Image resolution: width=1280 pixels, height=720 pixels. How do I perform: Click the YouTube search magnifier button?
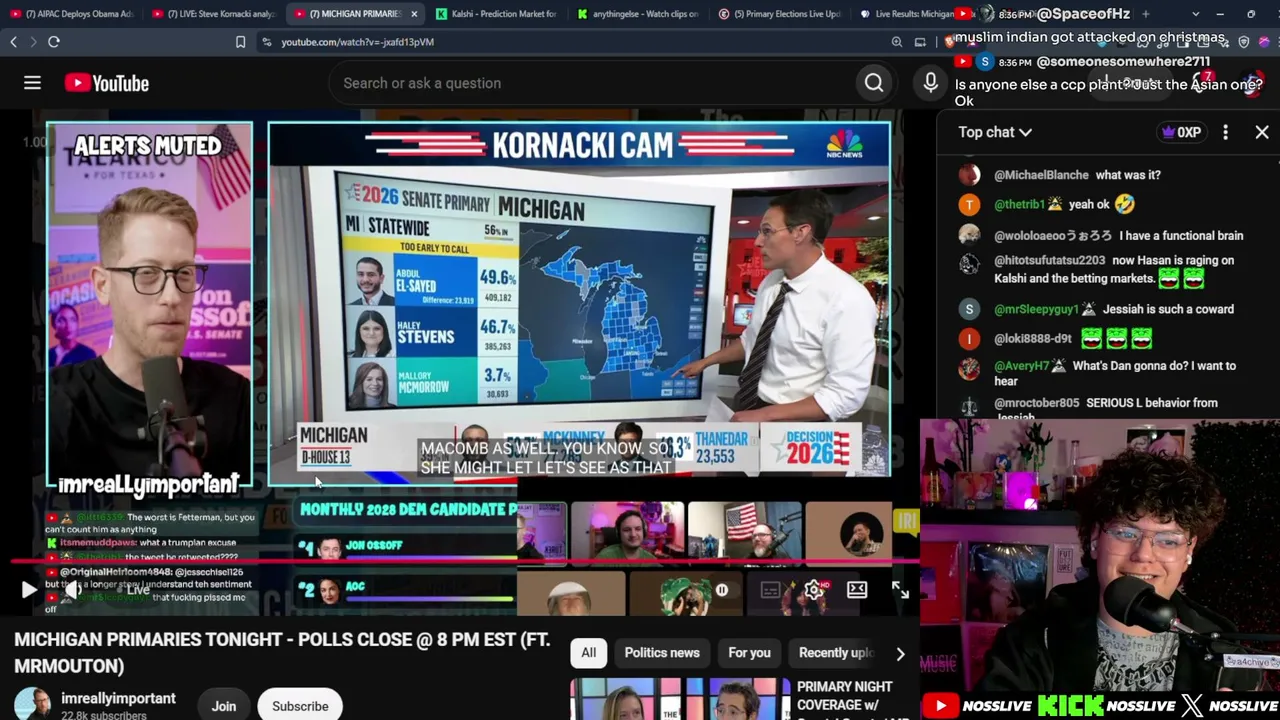pyautogui.click(x=874, y=83)
